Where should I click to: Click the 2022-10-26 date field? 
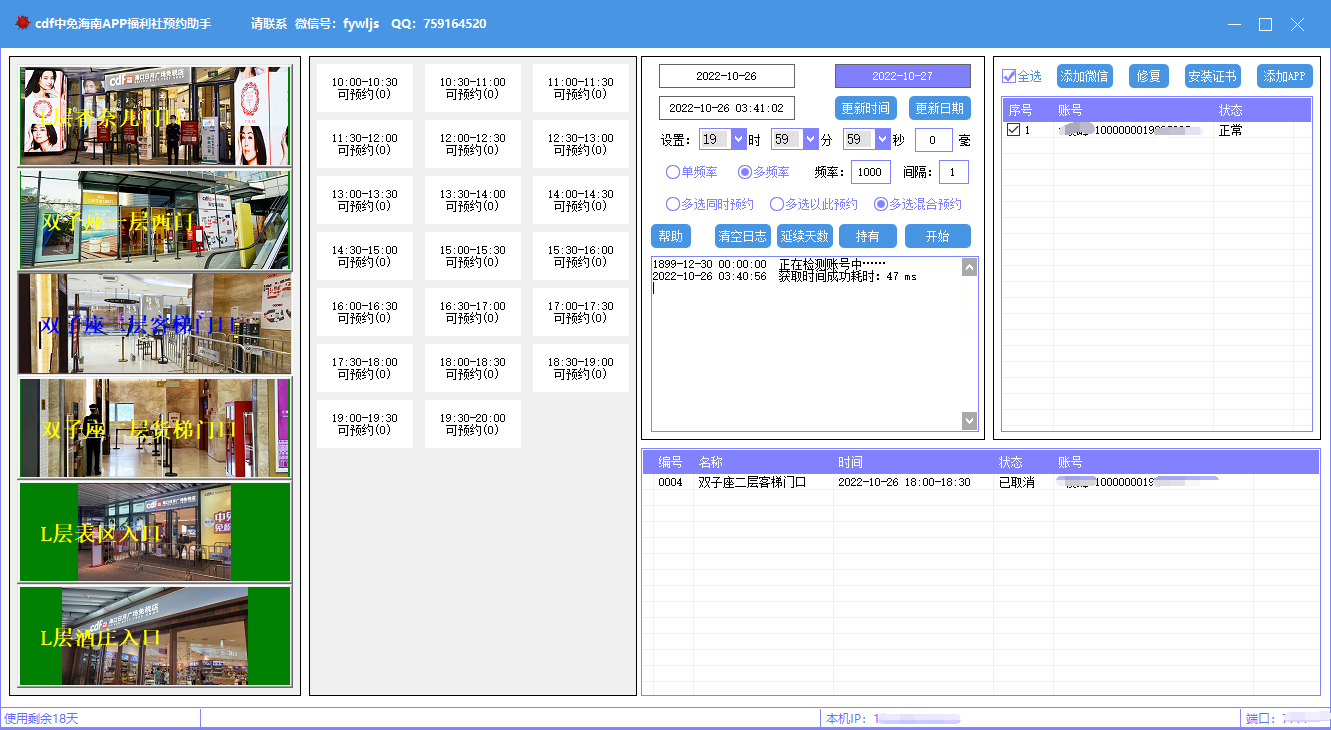click(x=727, y=76)
